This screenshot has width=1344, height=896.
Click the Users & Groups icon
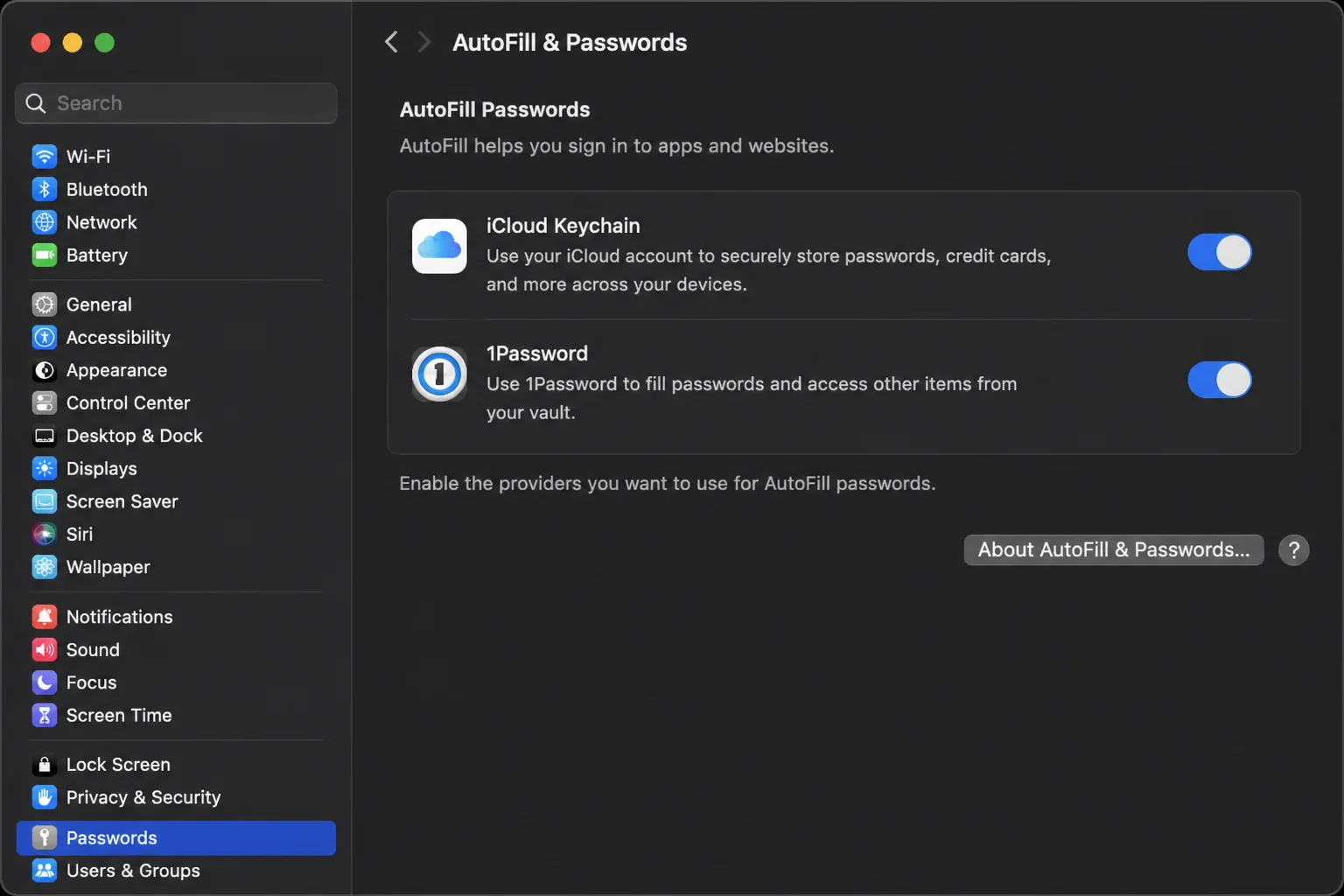(45, 871)
